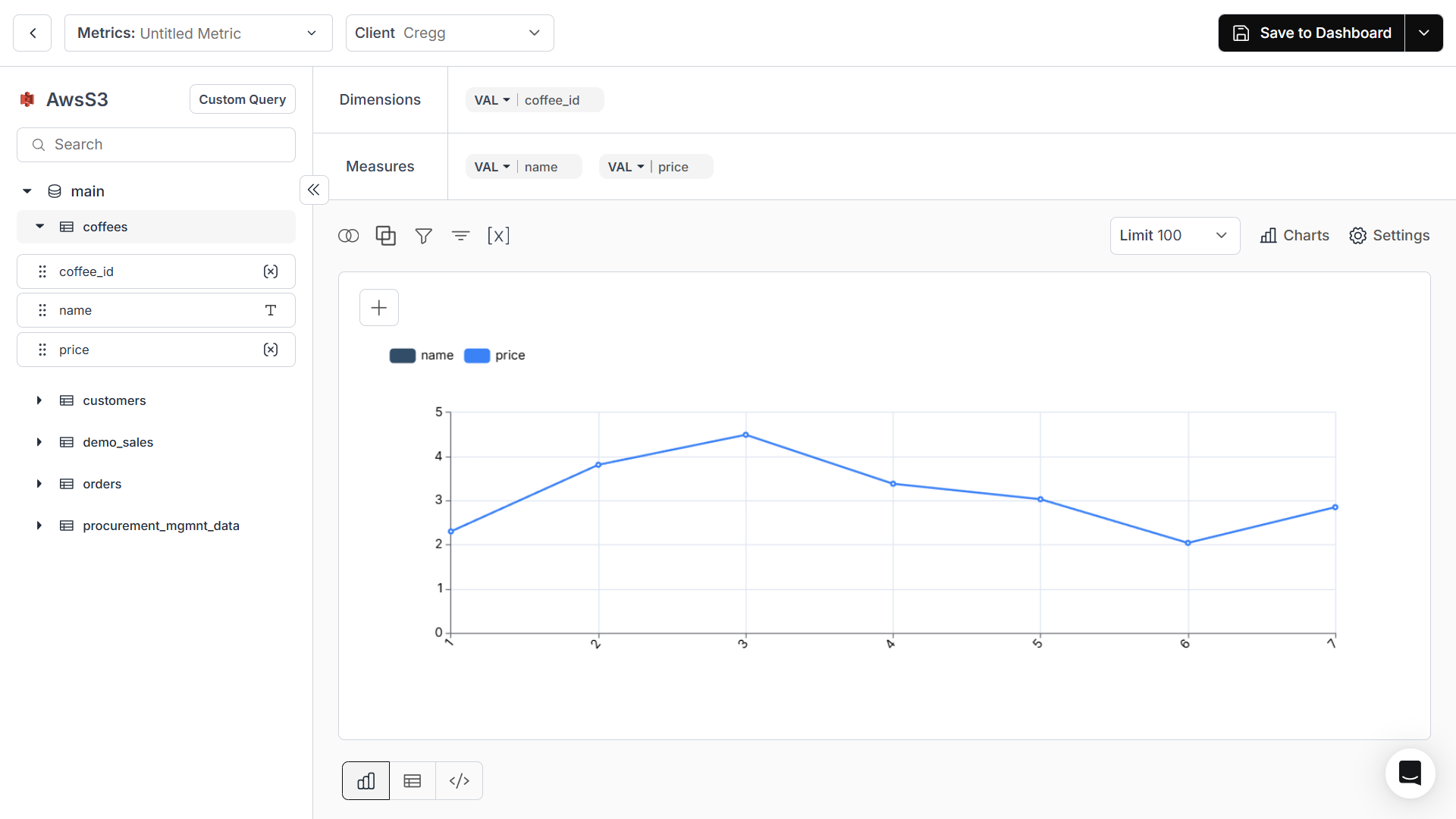Open the table view icon below the chart
The image size is (1456, 819).
coord(412,780)
